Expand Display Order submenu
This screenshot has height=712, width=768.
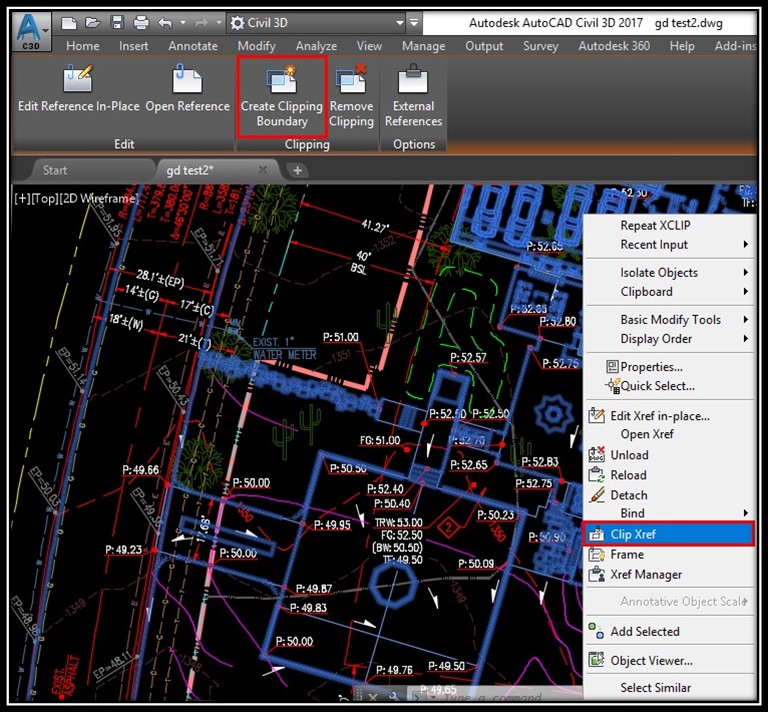click(669, 338)
